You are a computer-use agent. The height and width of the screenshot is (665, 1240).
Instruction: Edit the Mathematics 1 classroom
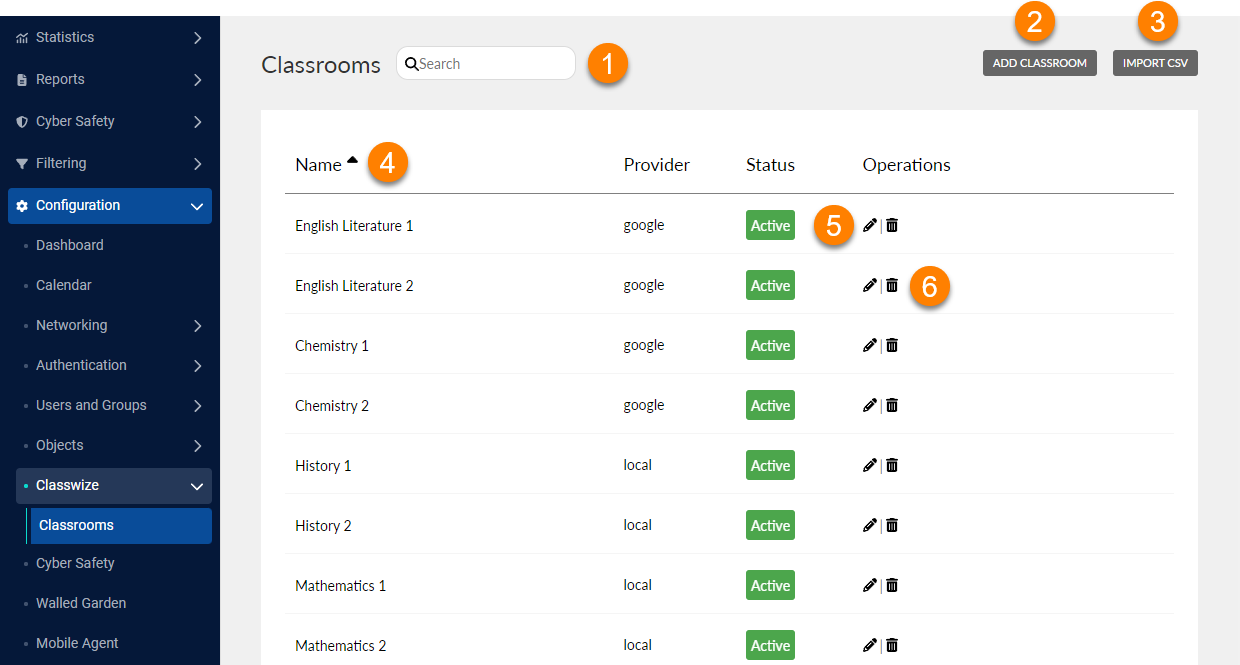(x=869, y=586)
